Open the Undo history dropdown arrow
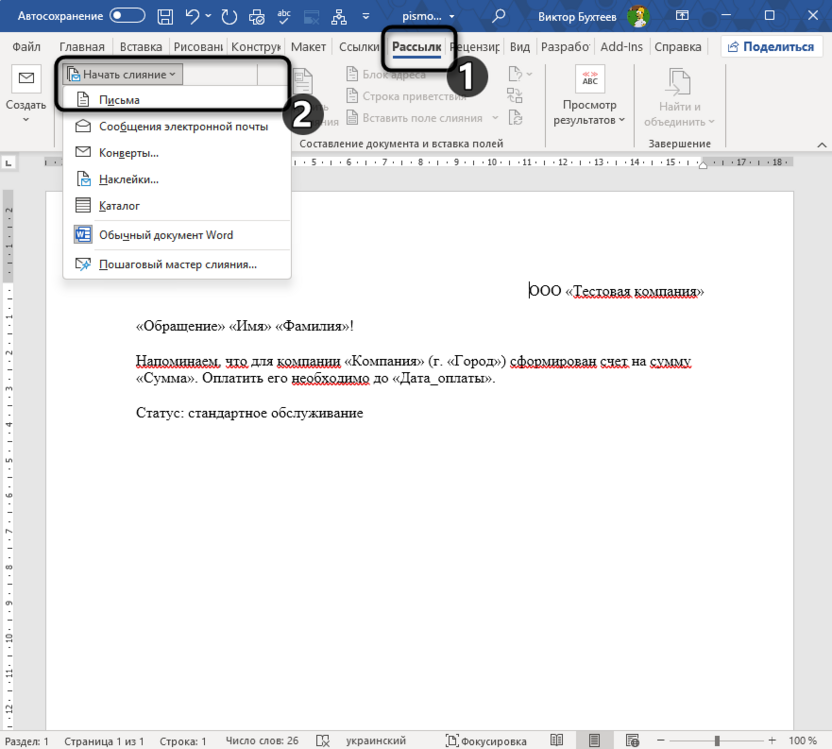832x749 pixels. [208, 16]
